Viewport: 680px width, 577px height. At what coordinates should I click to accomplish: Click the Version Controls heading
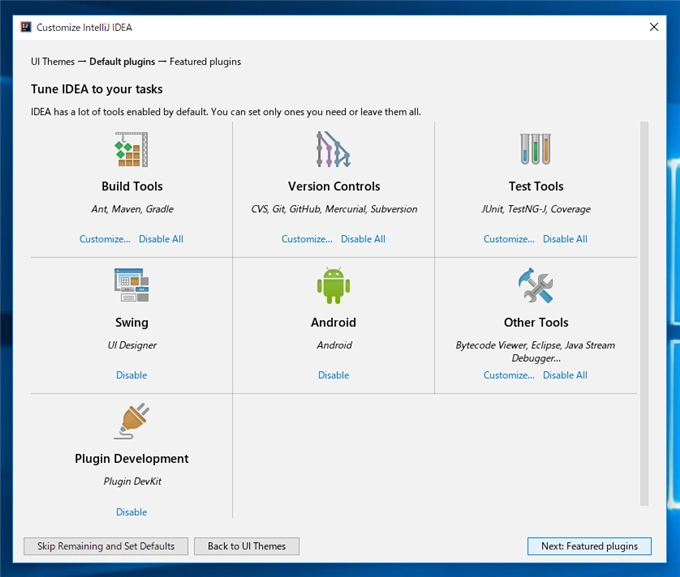click(334, 186)
